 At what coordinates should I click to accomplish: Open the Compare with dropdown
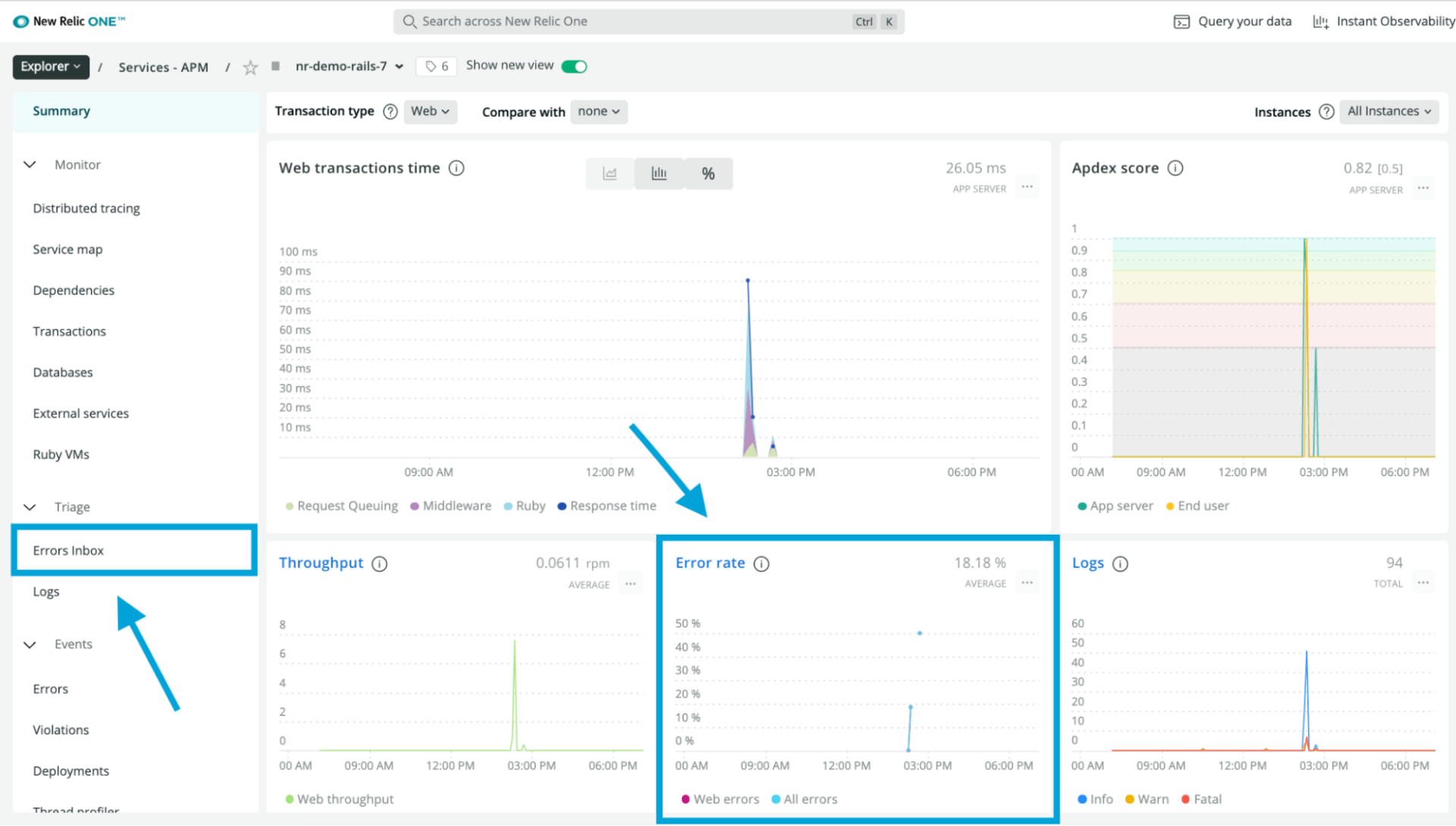pyautogui.click(x=598, y=111)
